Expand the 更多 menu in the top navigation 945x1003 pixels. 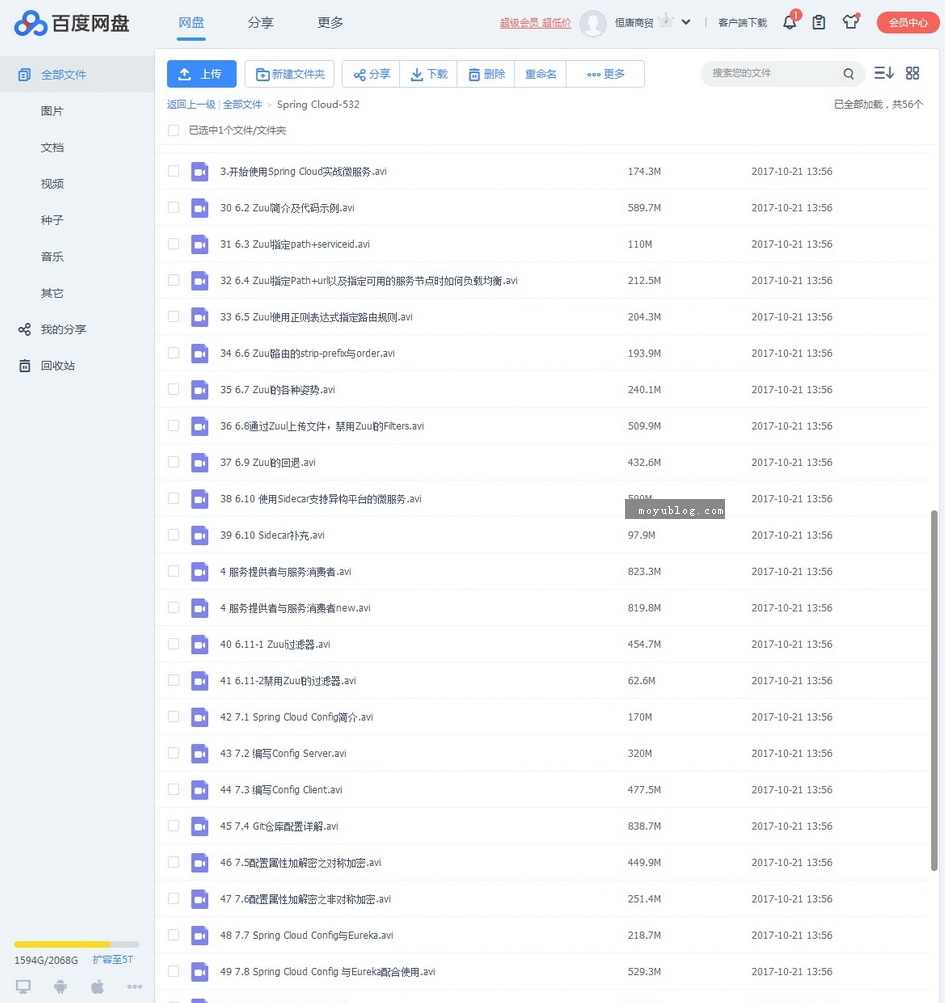[x=330, y=22]
